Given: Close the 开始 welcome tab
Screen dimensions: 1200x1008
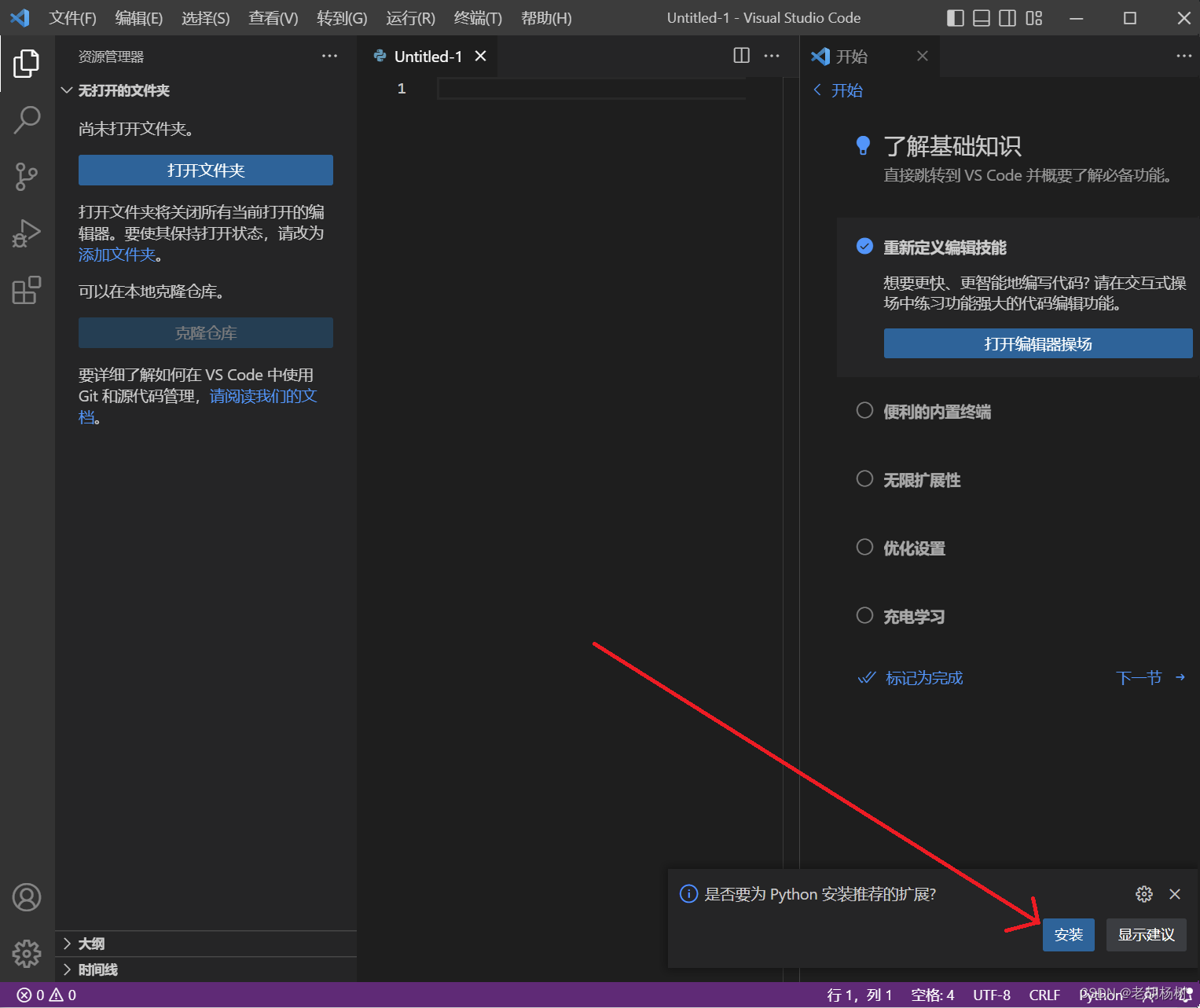Looking at the screenshot, I should click(x=923, y=56).
